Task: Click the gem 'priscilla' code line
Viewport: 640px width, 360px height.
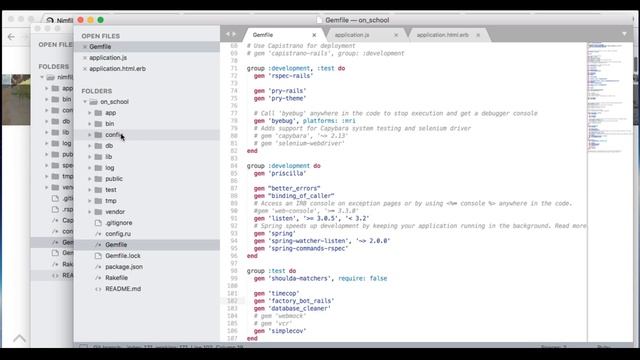Action: coord(280,173)
